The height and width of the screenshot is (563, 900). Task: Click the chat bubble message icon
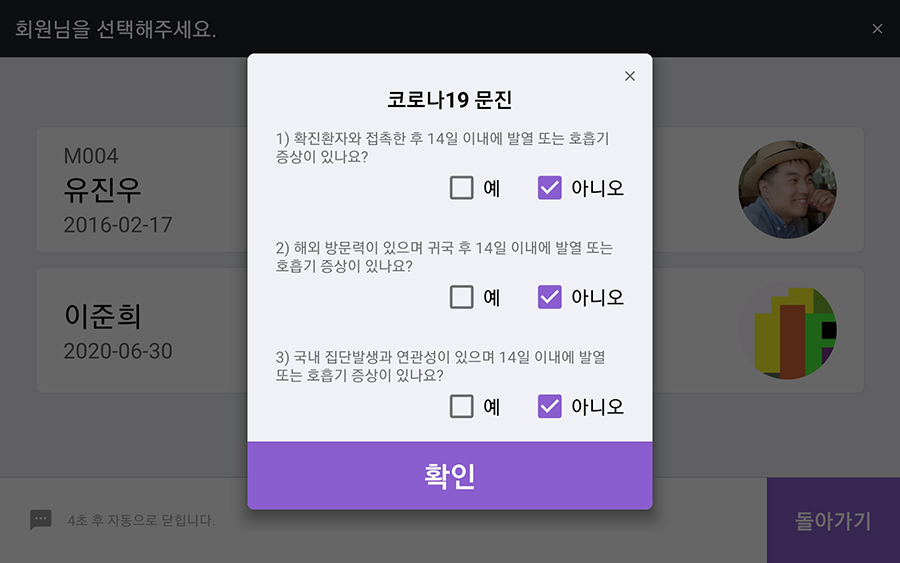pos(41,520)
